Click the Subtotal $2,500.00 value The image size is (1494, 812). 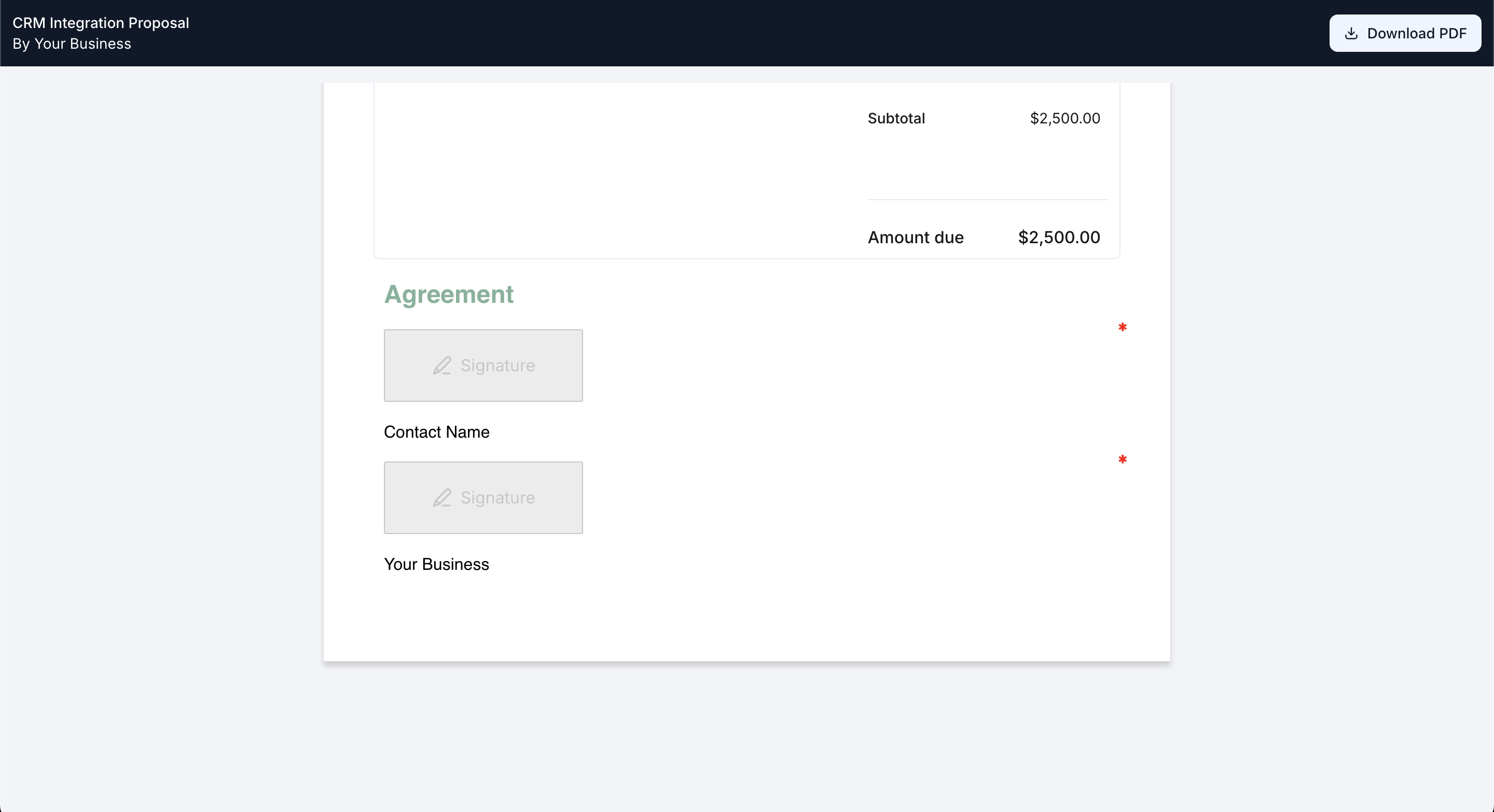tap(1064, 118)
